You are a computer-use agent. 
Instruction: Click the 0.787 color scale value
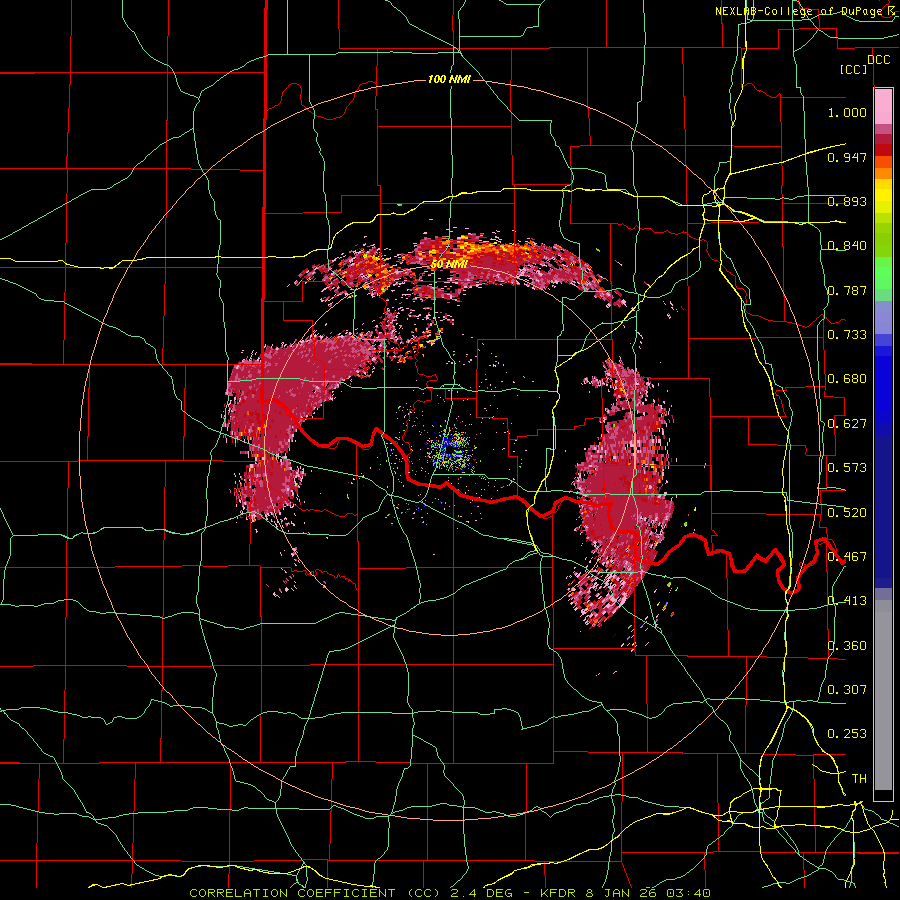pos(847,290)
